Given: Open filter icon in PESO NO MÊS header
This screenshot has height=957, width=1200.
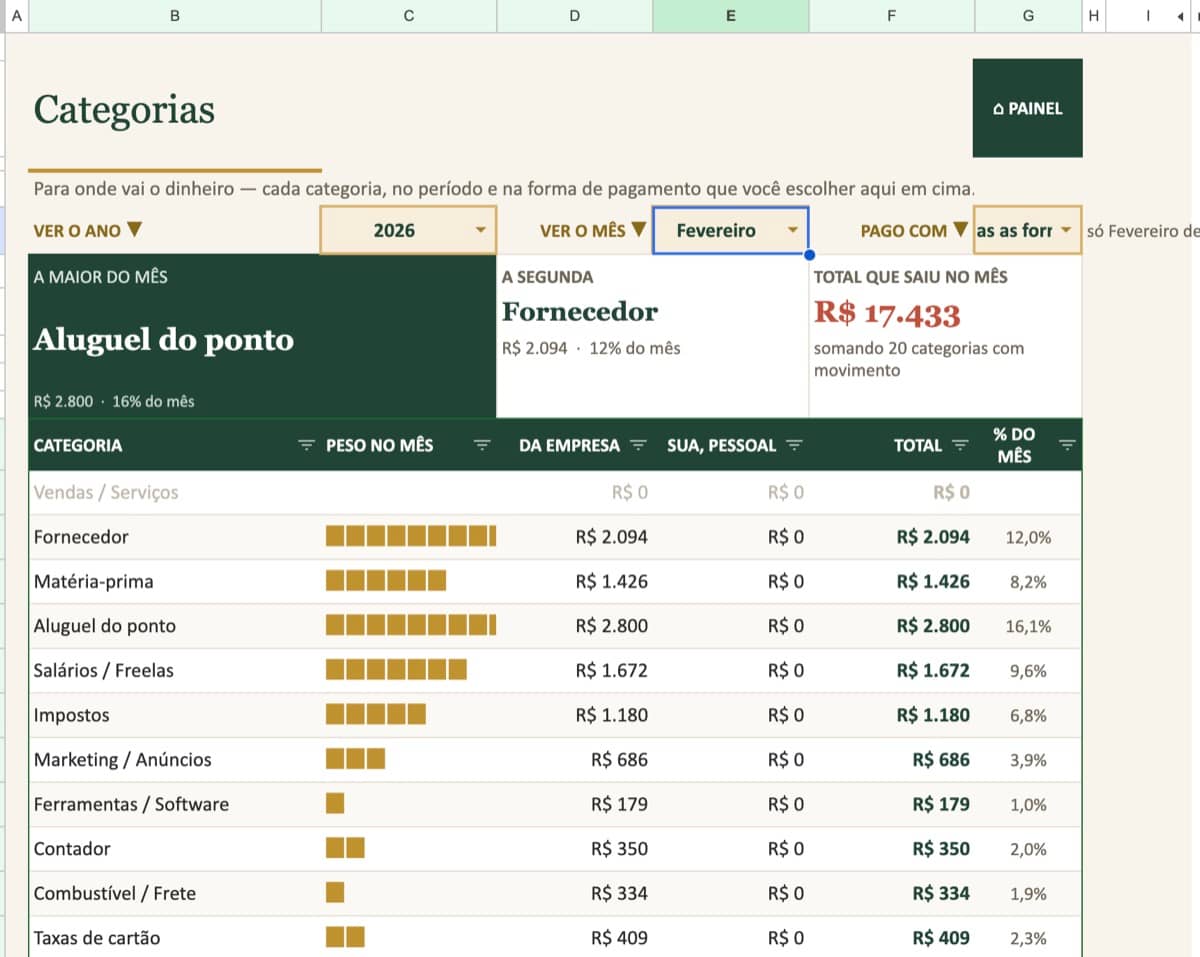Looking at the screenshot, I should (482, 445).
